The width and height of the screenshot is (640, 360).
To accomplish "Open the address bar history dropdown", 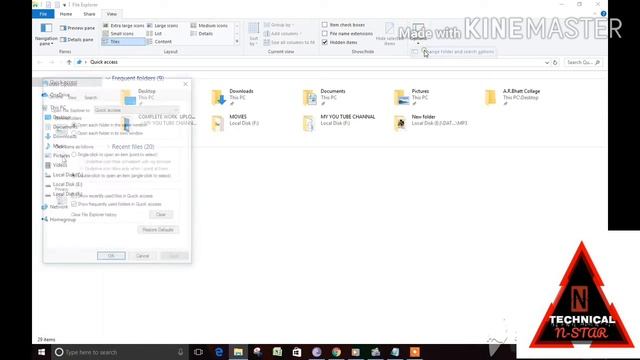I will tap(547, 62).
